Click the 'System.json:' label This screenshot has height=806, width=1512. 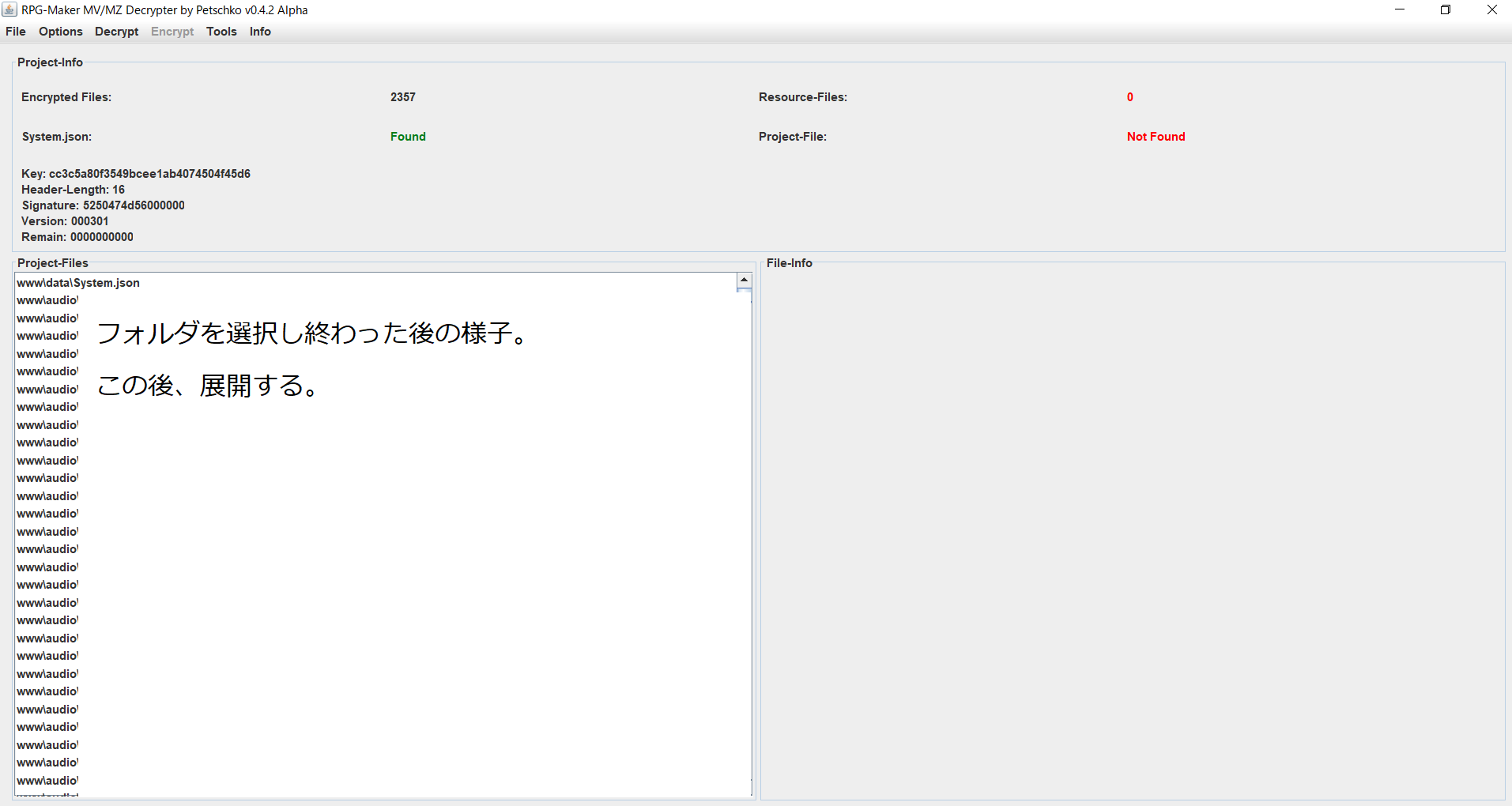pyautogui.click(x=57, y=137)
